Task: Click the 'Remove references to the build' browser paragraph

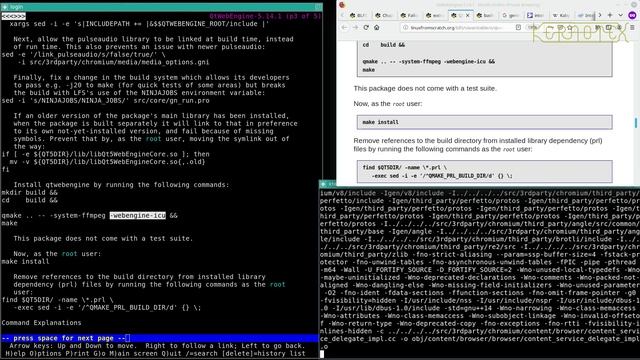Action: point(478,144)
